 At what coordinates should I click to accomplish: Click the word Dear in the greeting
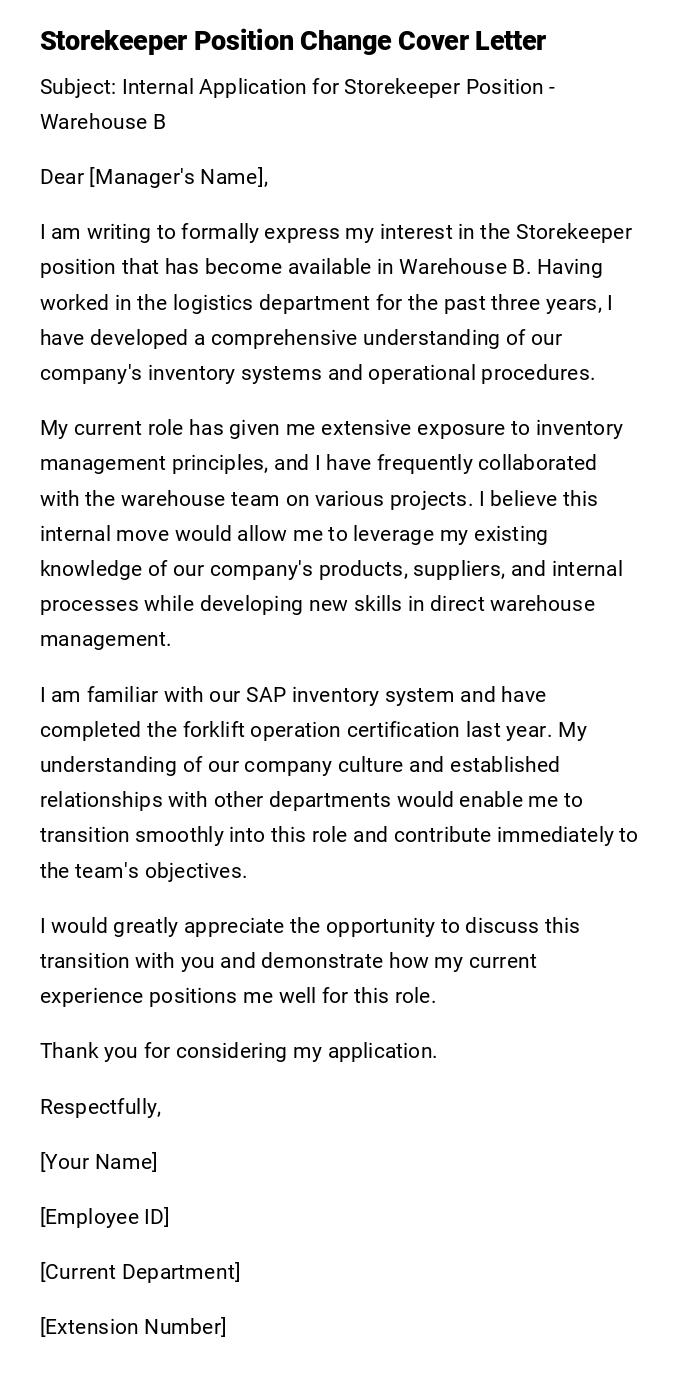(61, 177)
